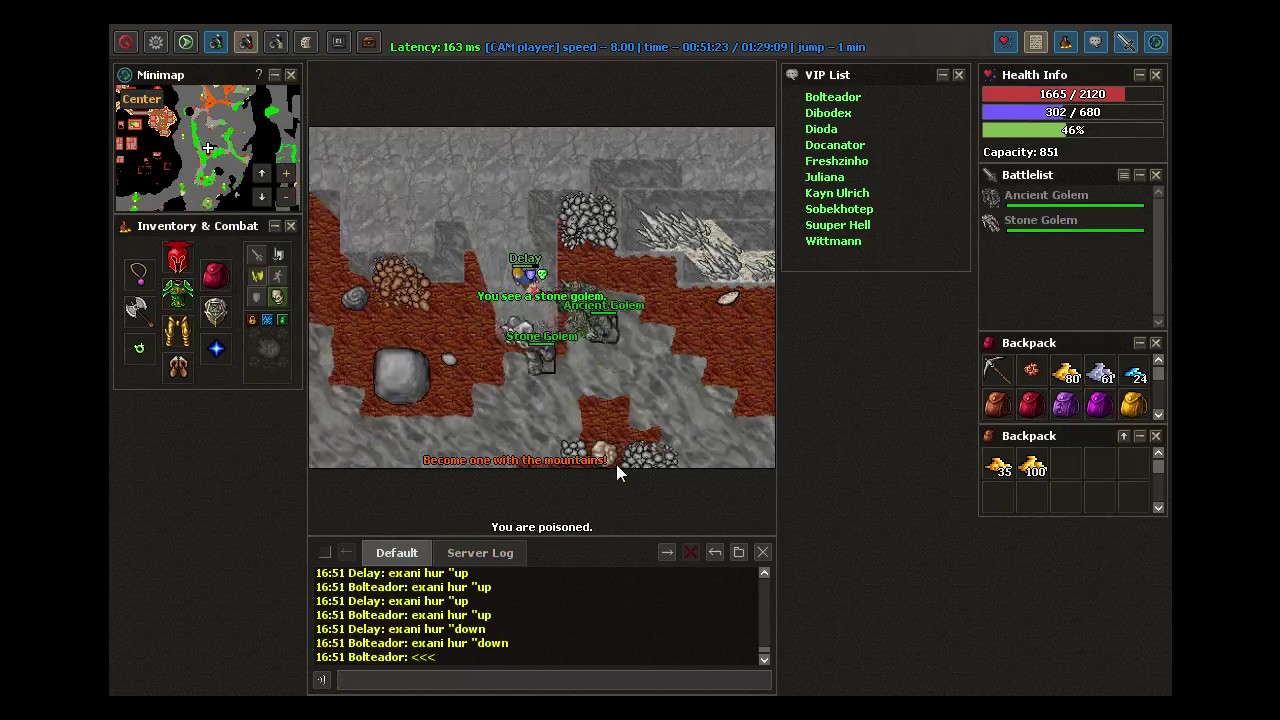
Task: Target Ancient Golem in Battlelist
Action: tap(1065, 197)
